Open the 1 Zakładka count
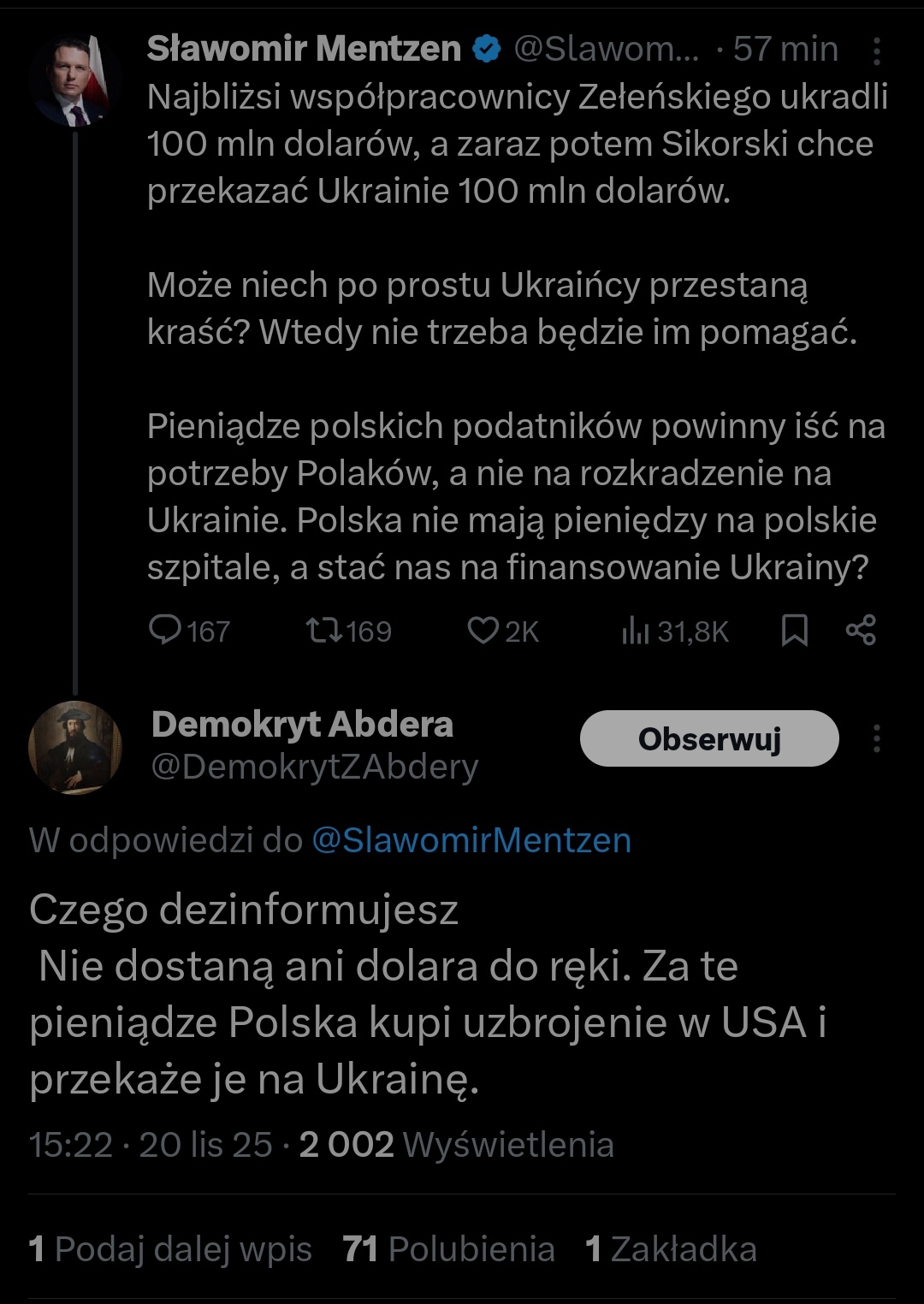This screenshot has width=924, height=1304. 672,1249
